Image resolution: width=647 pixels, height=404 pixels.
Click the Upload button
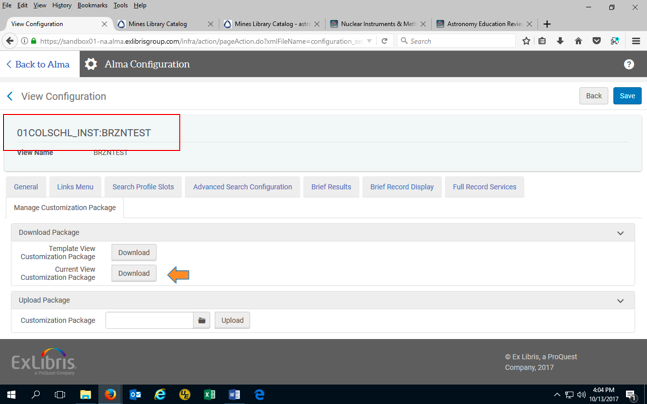click(232, 320)
